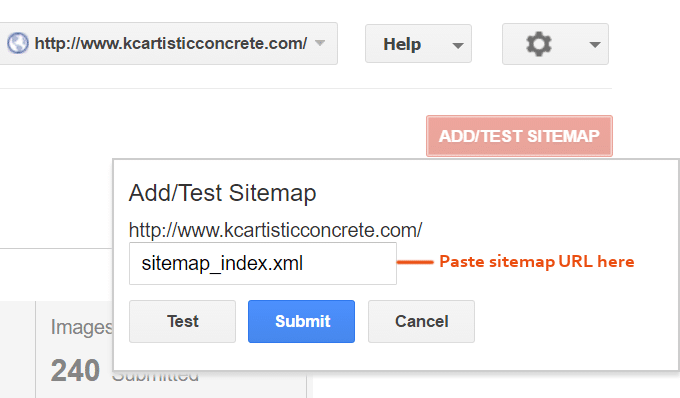The image size is (680, 398).
Task: Click the globe icon beside the site URL
Action: point(18,43)
